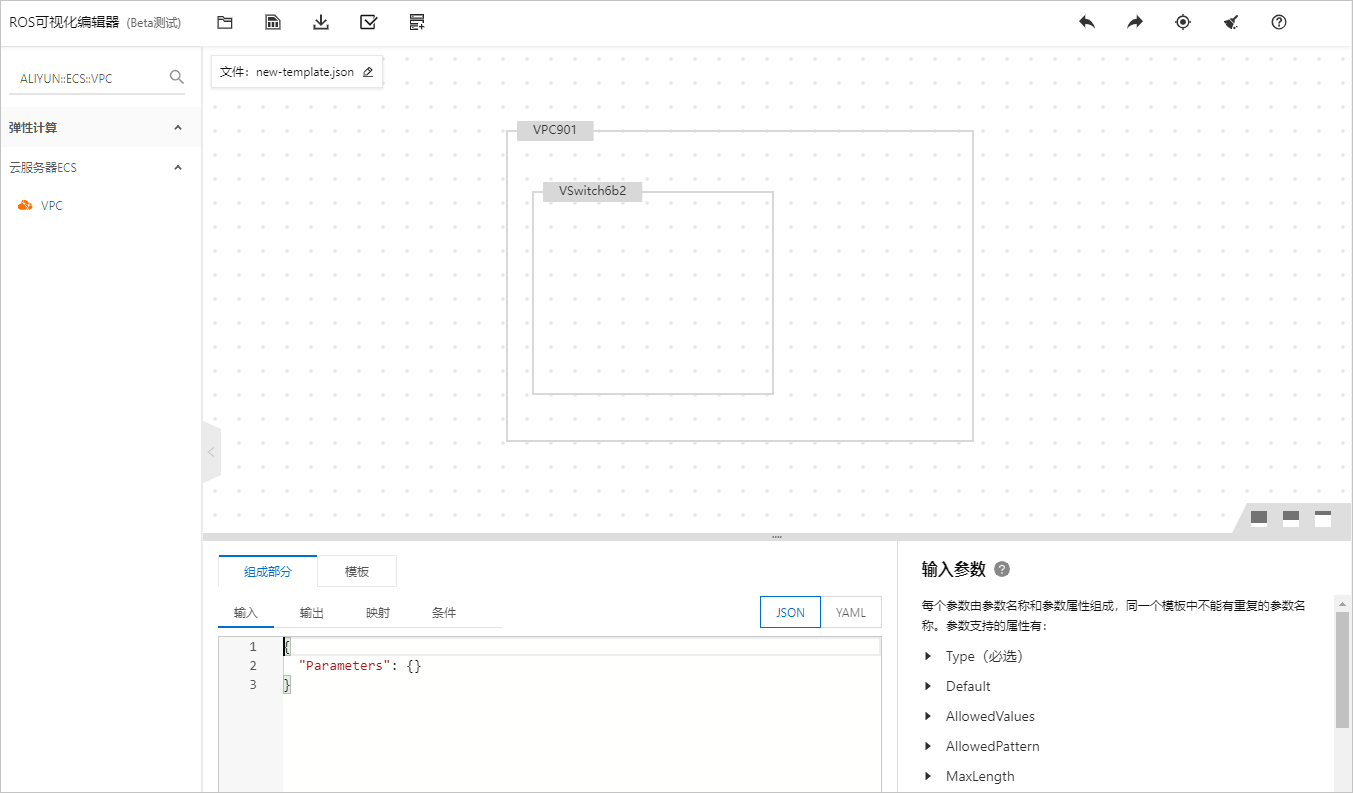Save the template with the floppy disk icon
The height and width of the screenshot is (793, 1353).
click(273, 22)
